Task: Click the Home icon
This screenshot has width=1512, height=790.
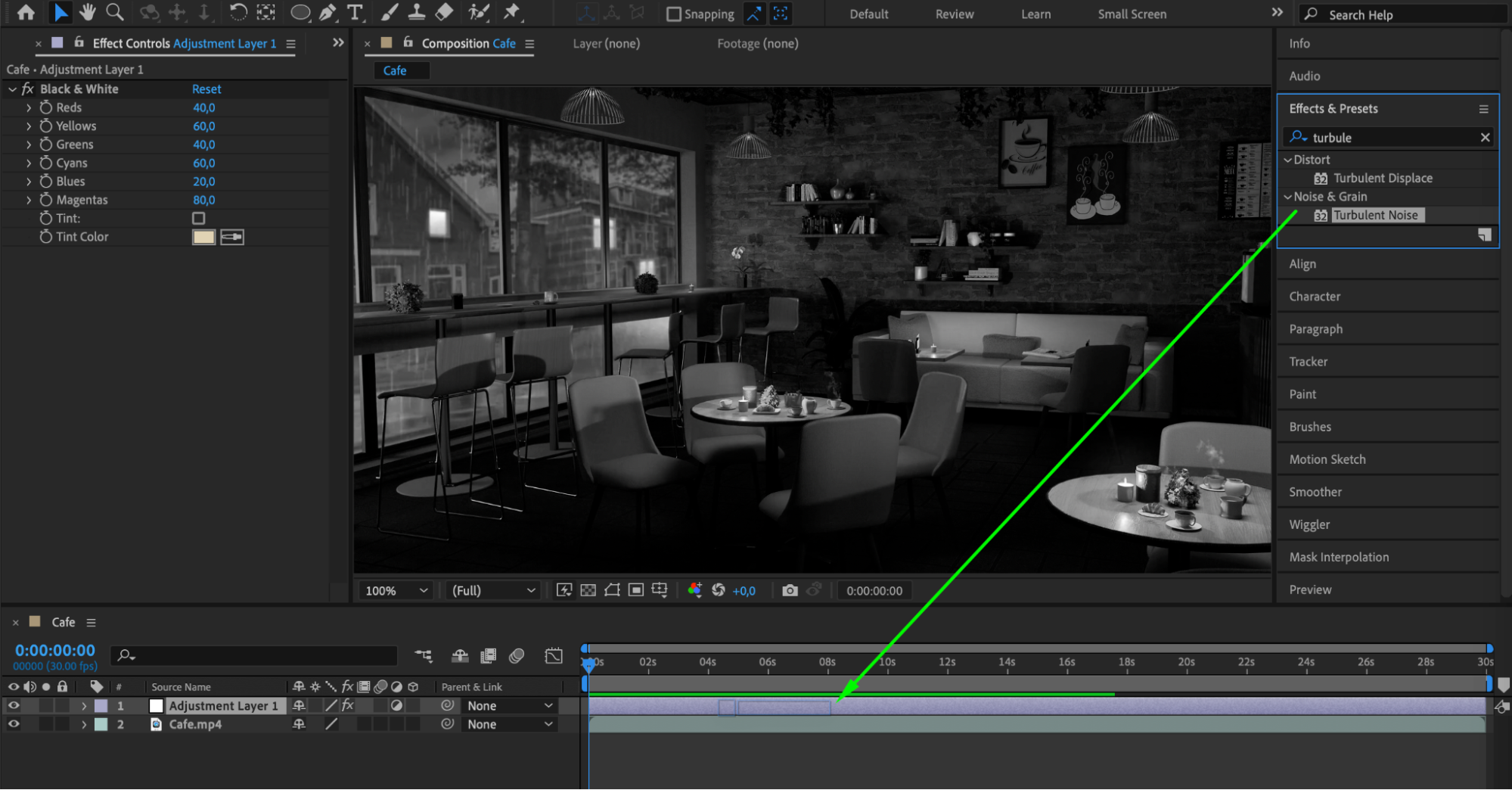Action: (26, 12)
